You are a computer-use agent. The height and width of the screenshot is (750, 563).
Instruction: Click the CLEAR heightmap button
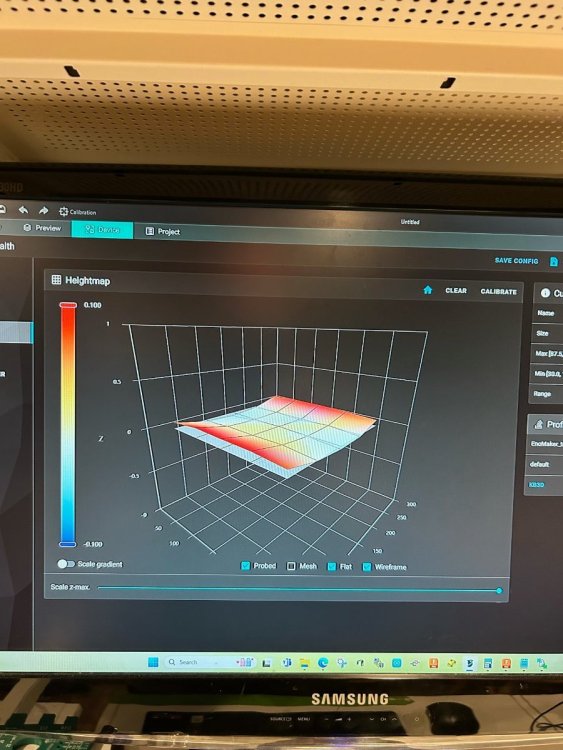[456, 290]
